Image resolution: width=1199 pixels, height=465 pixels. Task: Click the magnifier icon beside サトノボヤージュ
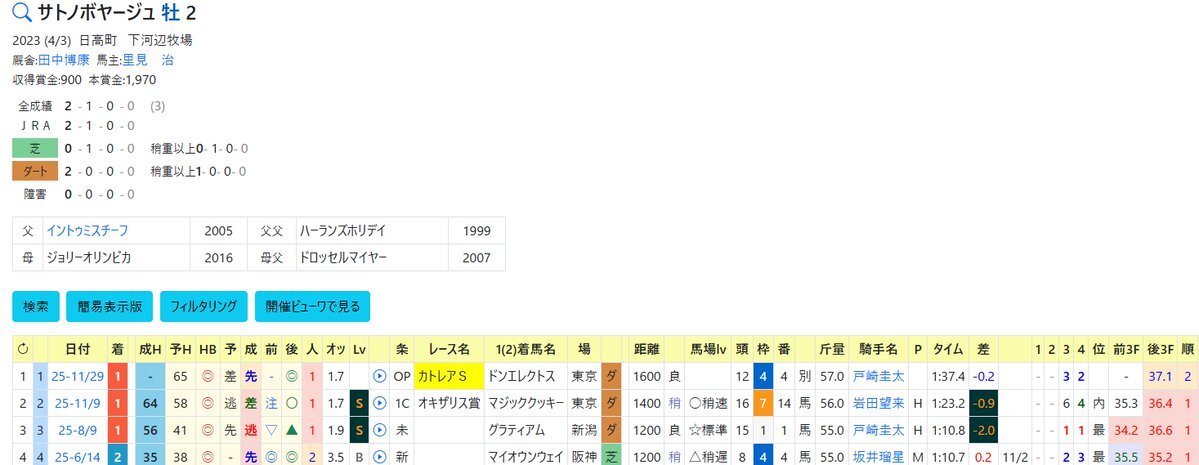coord(22,12)
